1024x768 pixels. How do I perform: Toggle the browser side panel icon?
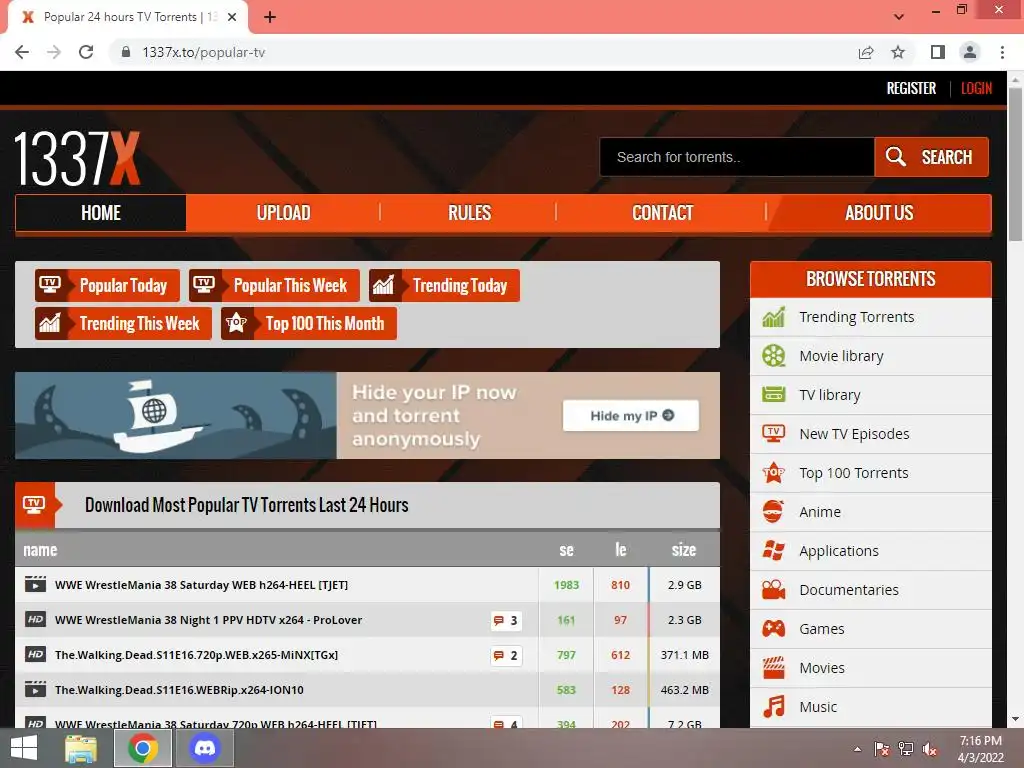(938, 52)
